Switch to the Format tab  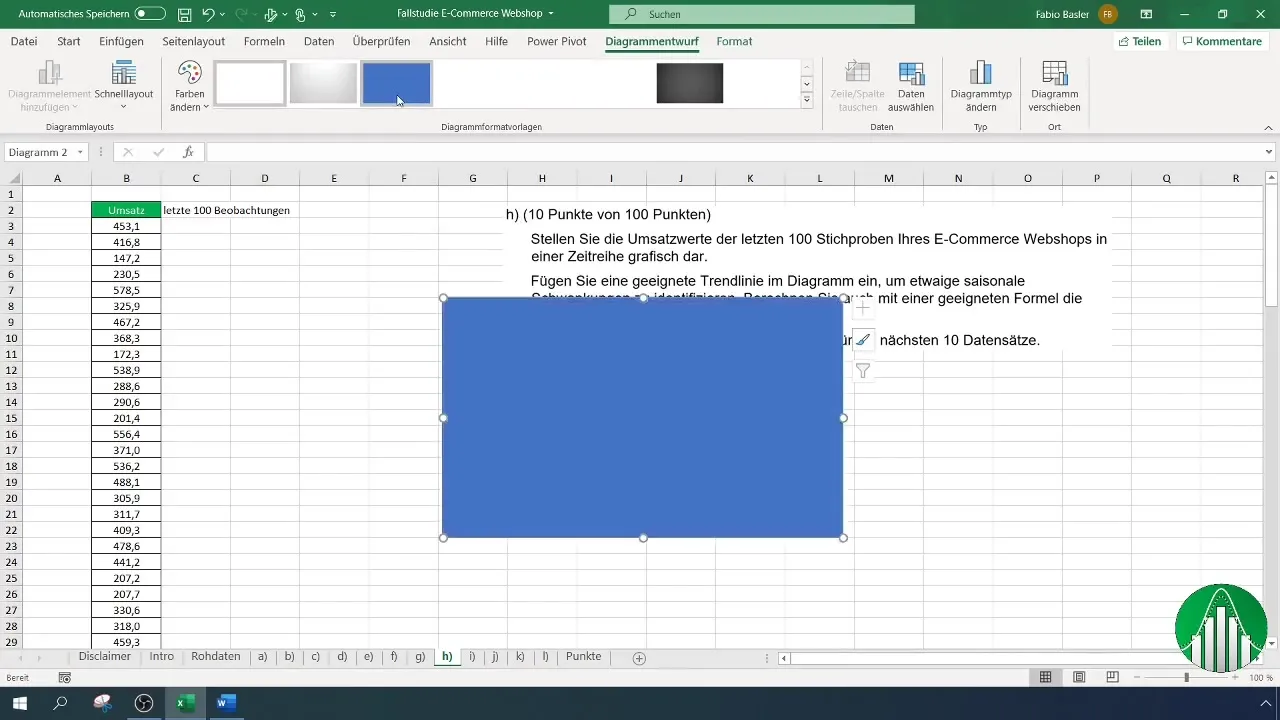click(734, 41)
